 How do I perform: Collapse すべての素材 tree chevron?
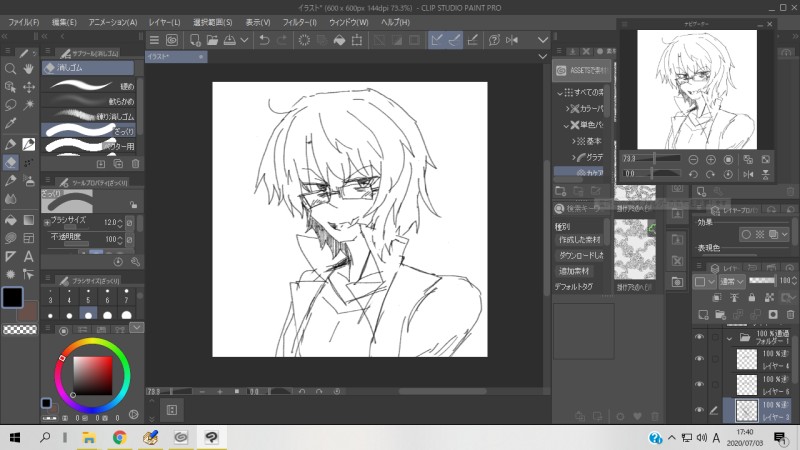[x=560, y=93]
